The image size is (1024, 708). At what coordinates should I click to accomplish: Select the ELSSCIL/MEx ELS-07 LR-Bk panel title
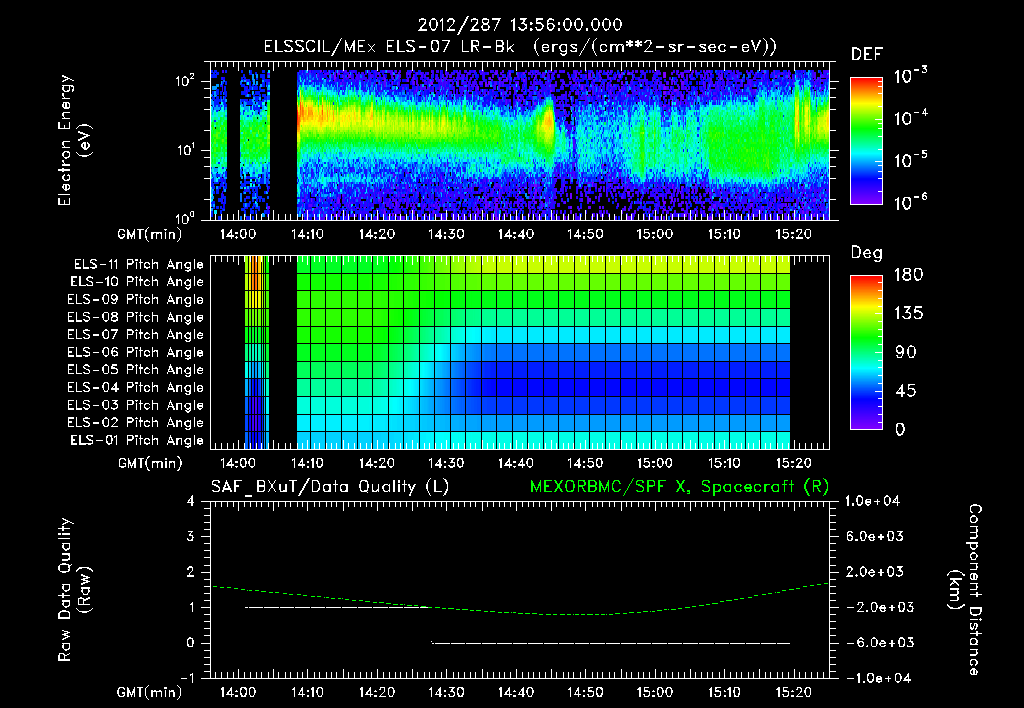520,47
